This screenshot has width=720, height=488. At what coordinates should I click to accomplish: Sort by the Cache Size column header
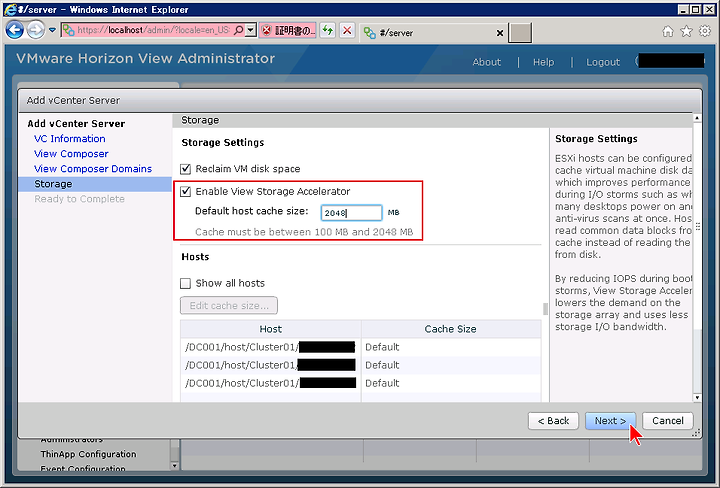(450, 329)
